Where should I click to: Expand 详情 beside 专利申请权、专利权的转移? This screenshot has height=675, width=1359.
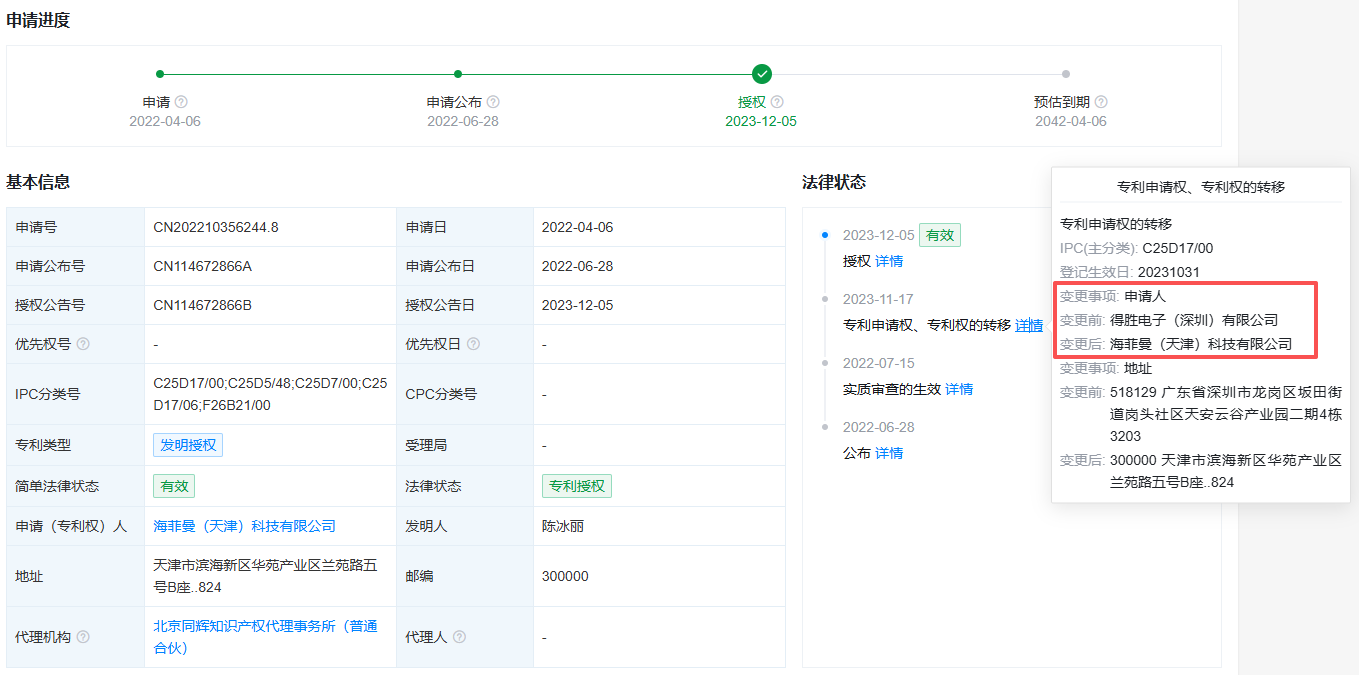[x=1029, y=324]
